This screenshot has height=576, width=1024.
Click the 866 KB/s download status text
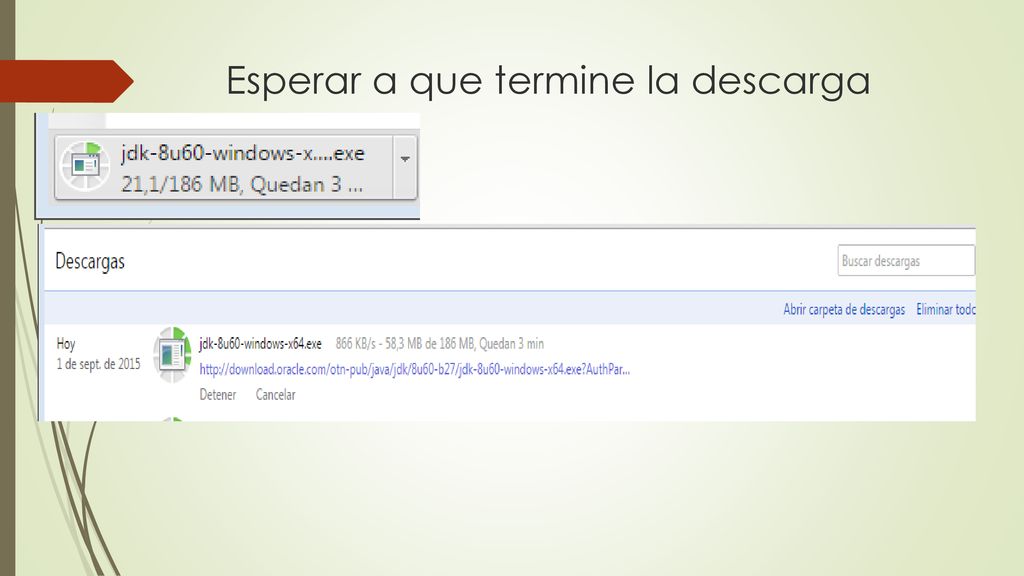pyautogui.click(x=440, y=344)
